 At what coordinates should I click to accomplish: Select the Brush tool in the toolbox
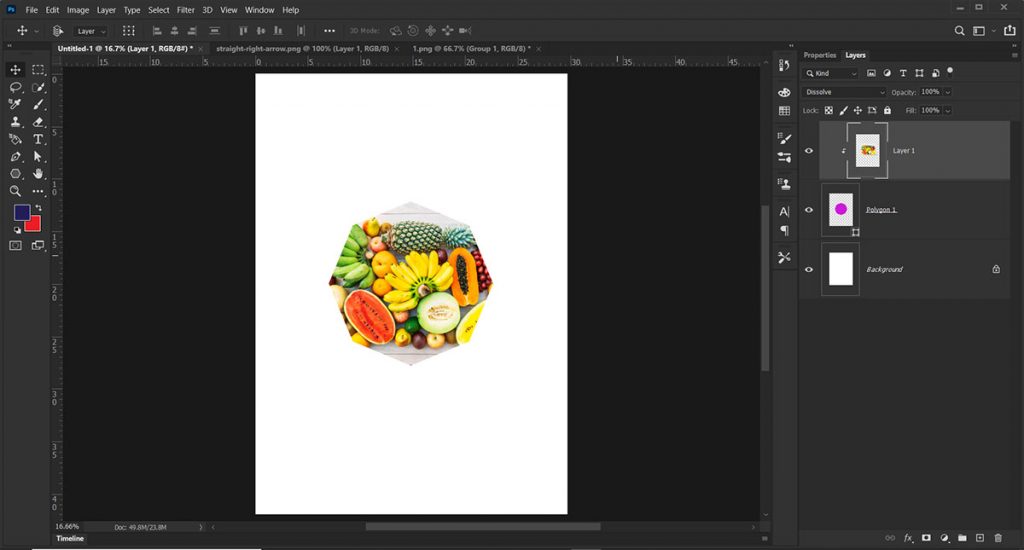38,105
